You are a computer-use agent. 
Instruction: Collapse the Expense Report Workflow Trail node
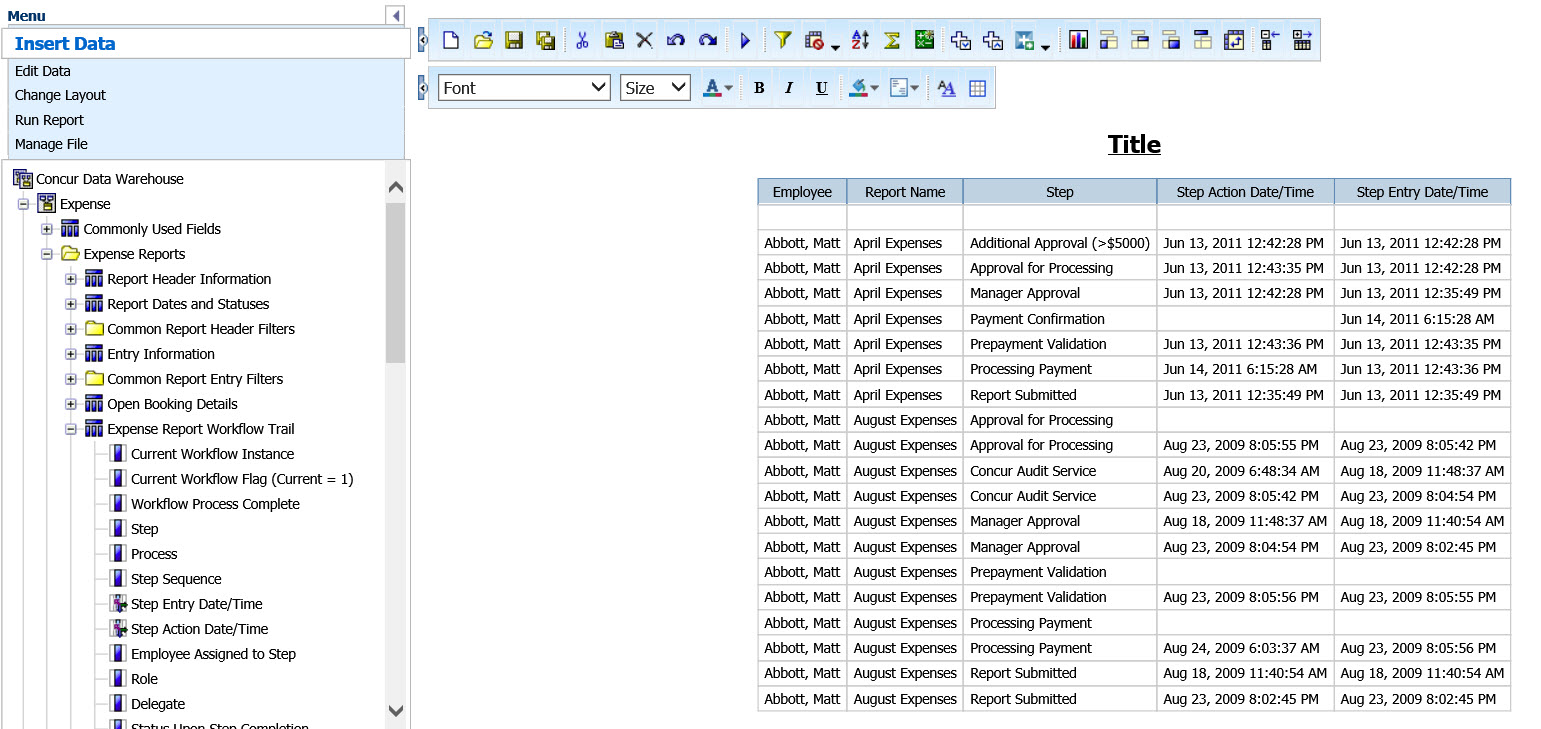pyautogui.click(x=71, y=429)
